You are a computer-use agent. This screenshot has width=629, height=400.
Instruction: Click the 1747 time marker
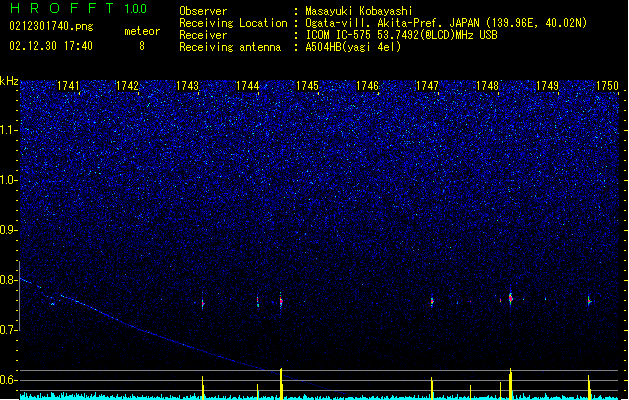(x=427, y=86)
